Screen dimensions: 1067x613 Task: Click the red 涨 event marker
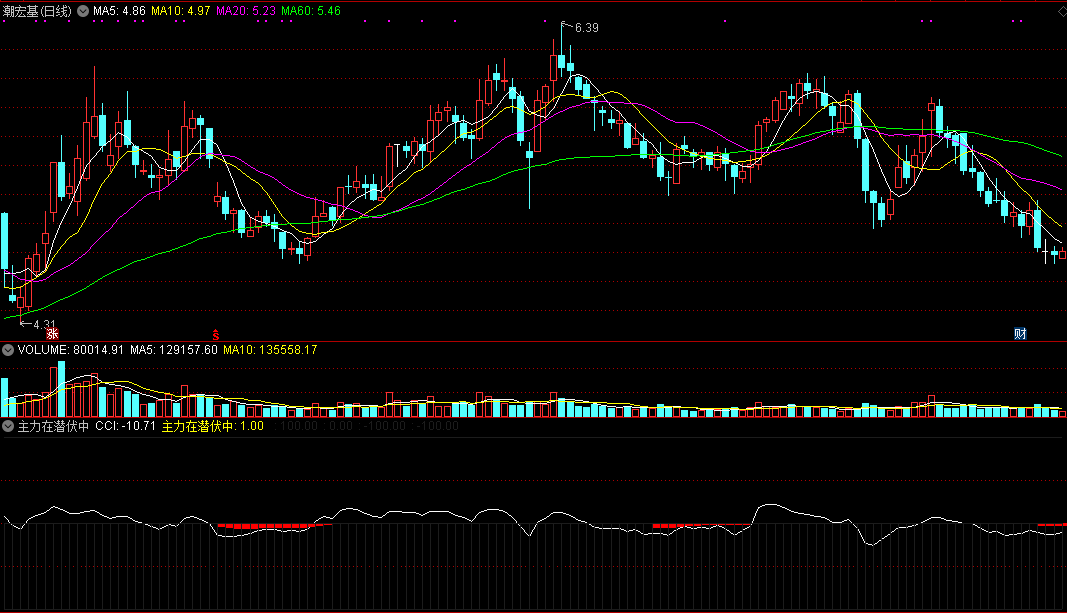52,333
